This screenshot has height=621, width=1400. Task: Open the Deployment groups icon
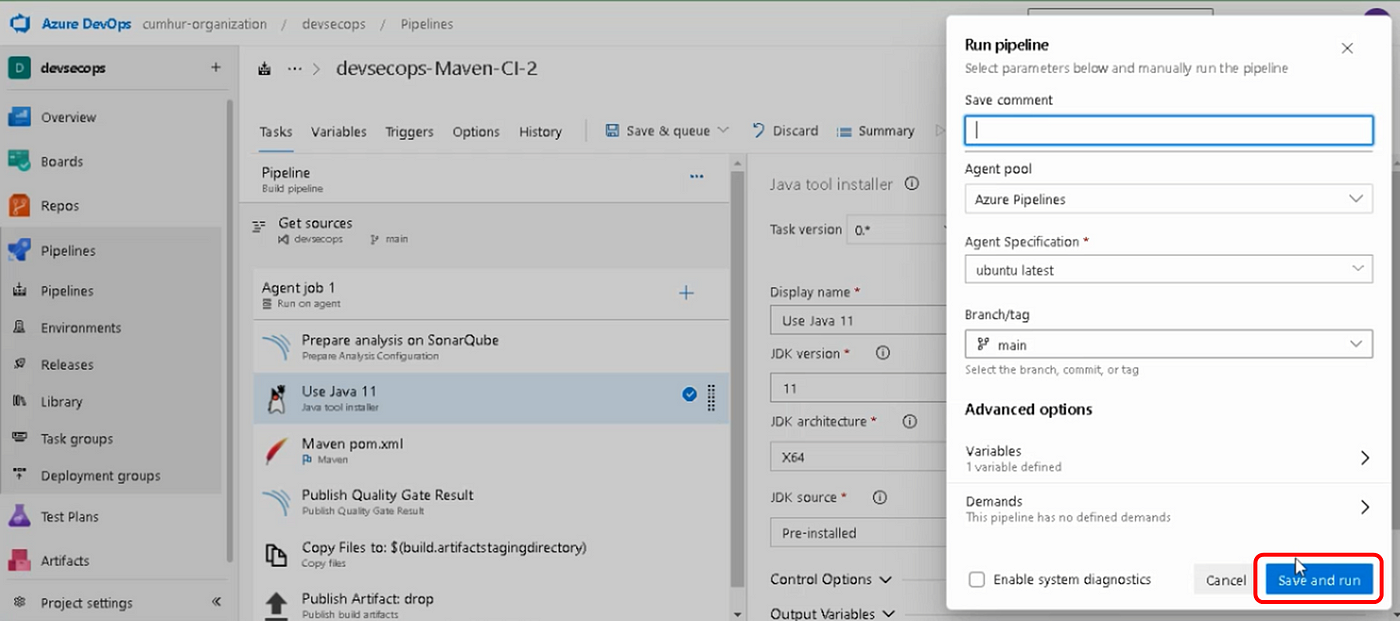(20, 475)
